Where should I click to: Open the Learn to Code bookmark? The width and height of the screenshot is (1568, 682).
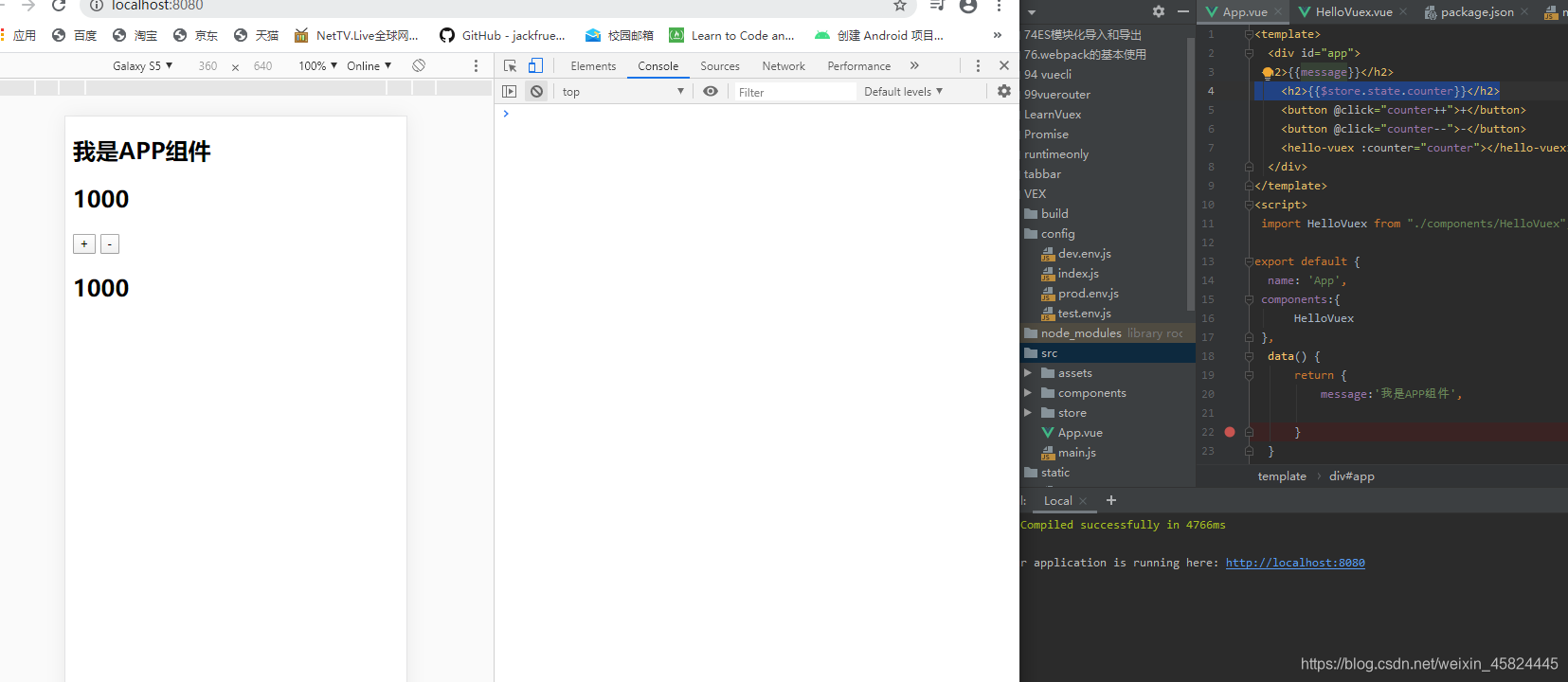tap(731, 35)
